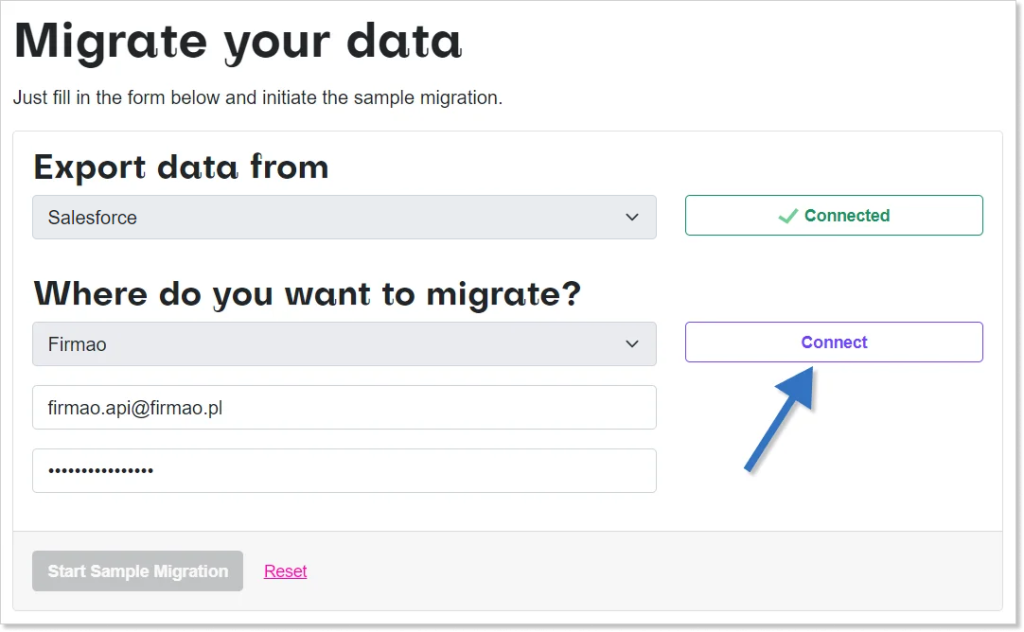
Task: Select the 'Firmao' value text in dropdown
Action: [x=77, y=344]
